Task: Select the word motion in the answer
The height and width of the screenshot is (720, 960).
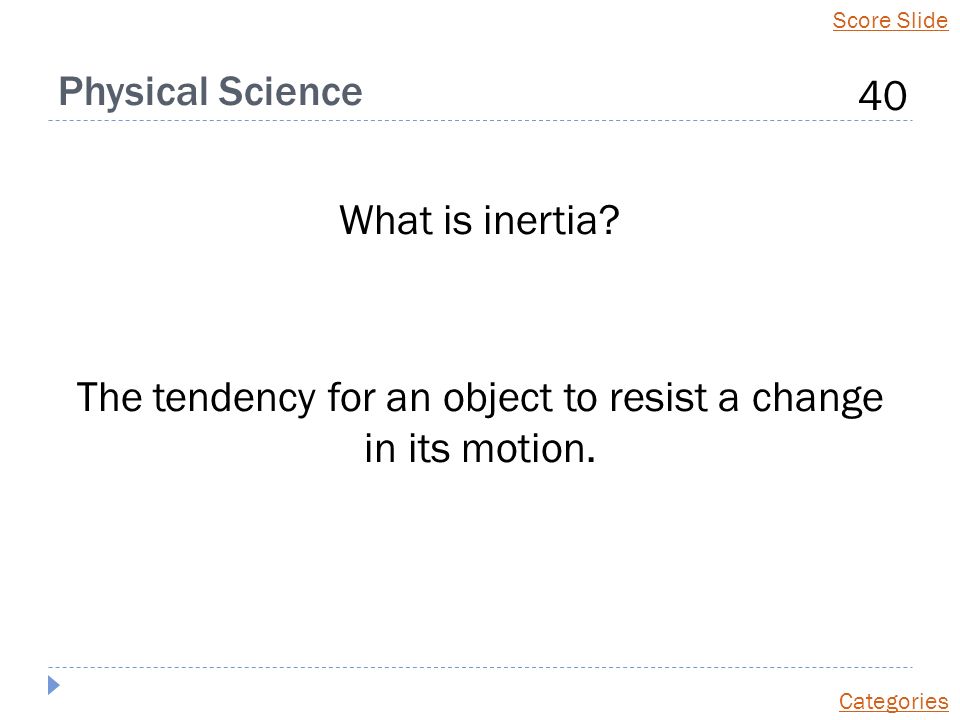Action: pyautogui.click(x=528, y=449)
